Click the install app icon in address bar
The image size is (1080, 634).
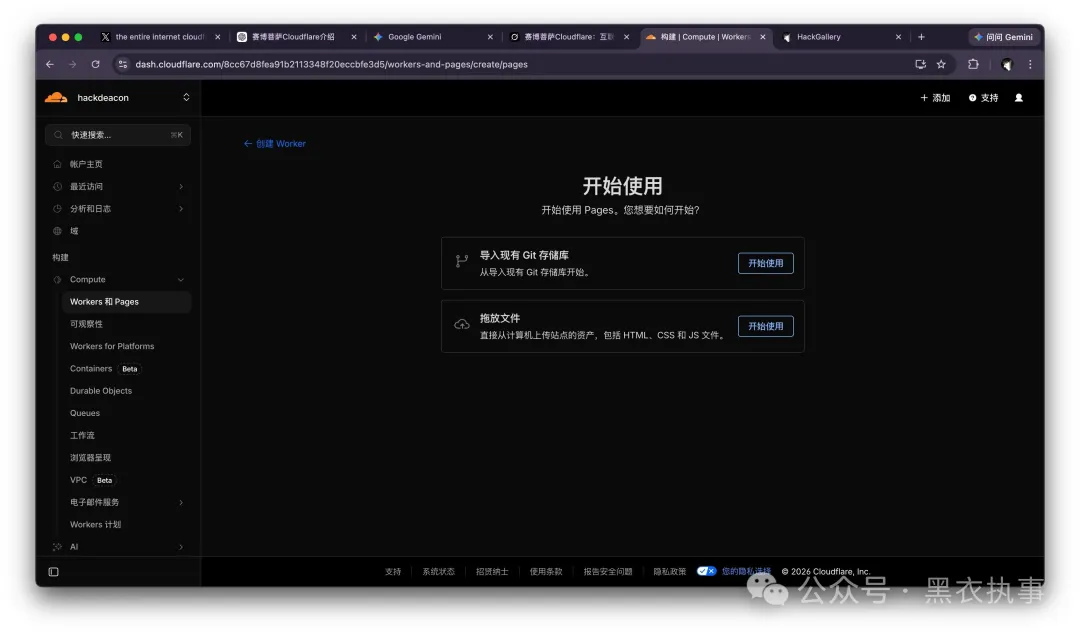tap(920, 64)
